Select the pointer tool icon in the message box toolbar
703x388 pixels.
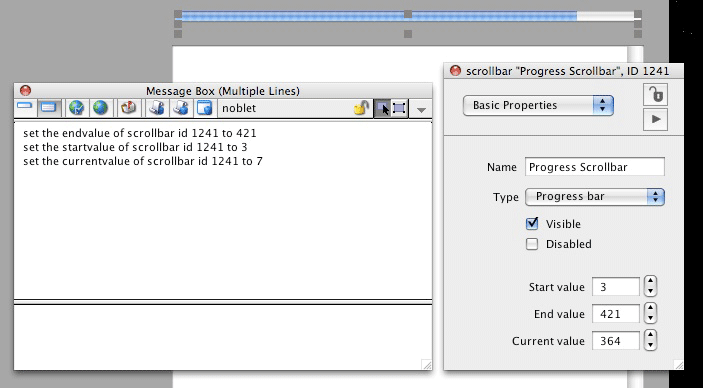coord(382,108)
